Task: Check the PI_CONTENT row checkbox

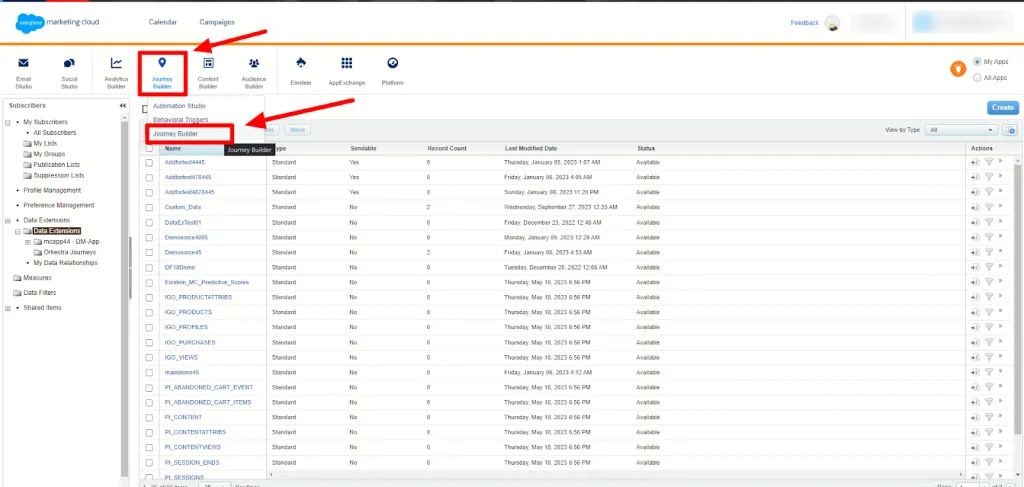Action: (150, 417)
